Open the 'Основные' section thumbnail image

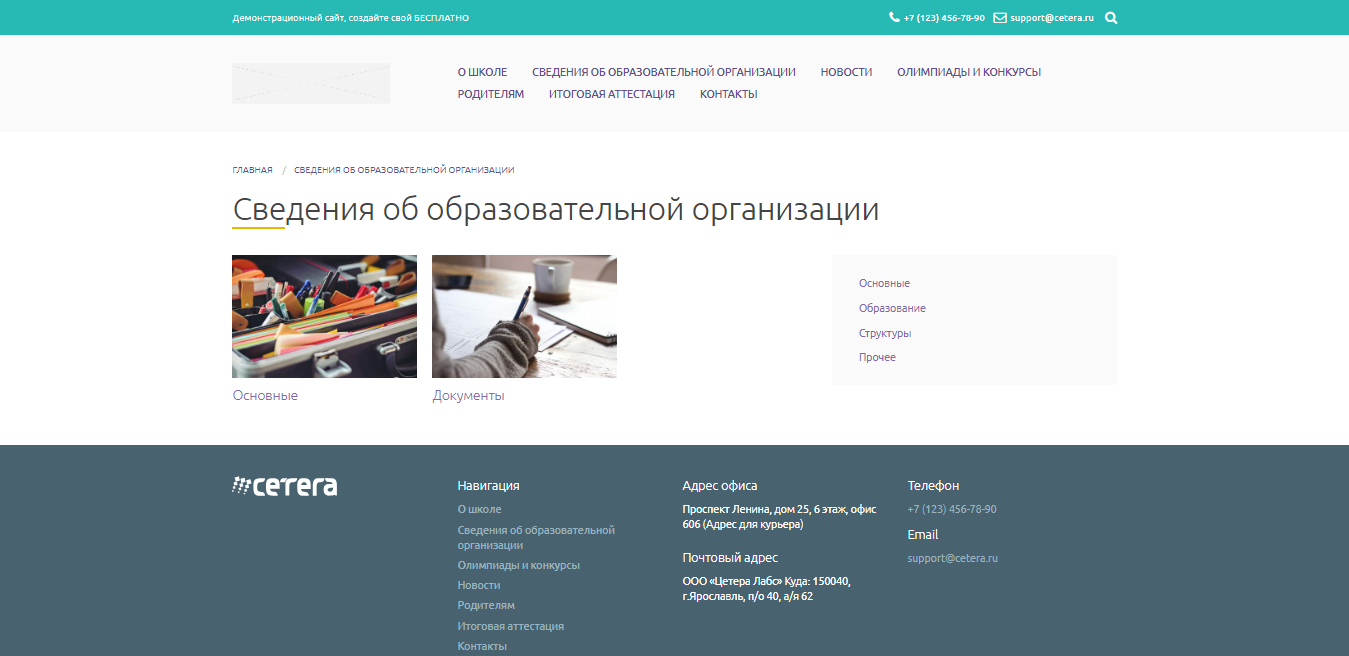click(324, 316)
